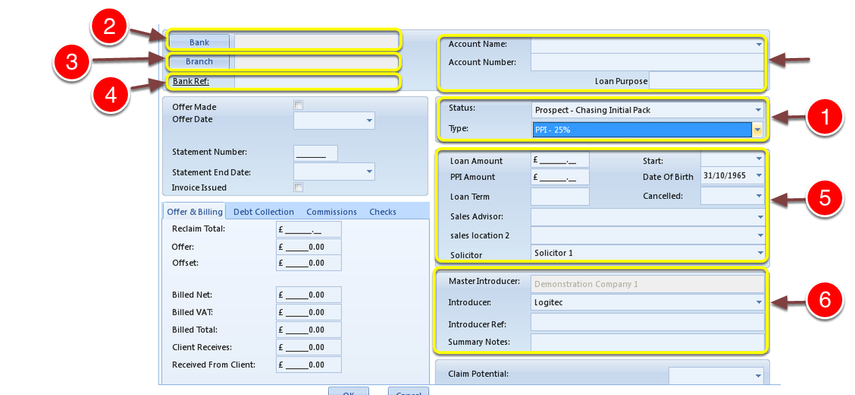Image resolution: width=855 pixels, height=395 pixels.
Task: Click the Statement Number field
Action: point(315,153)
